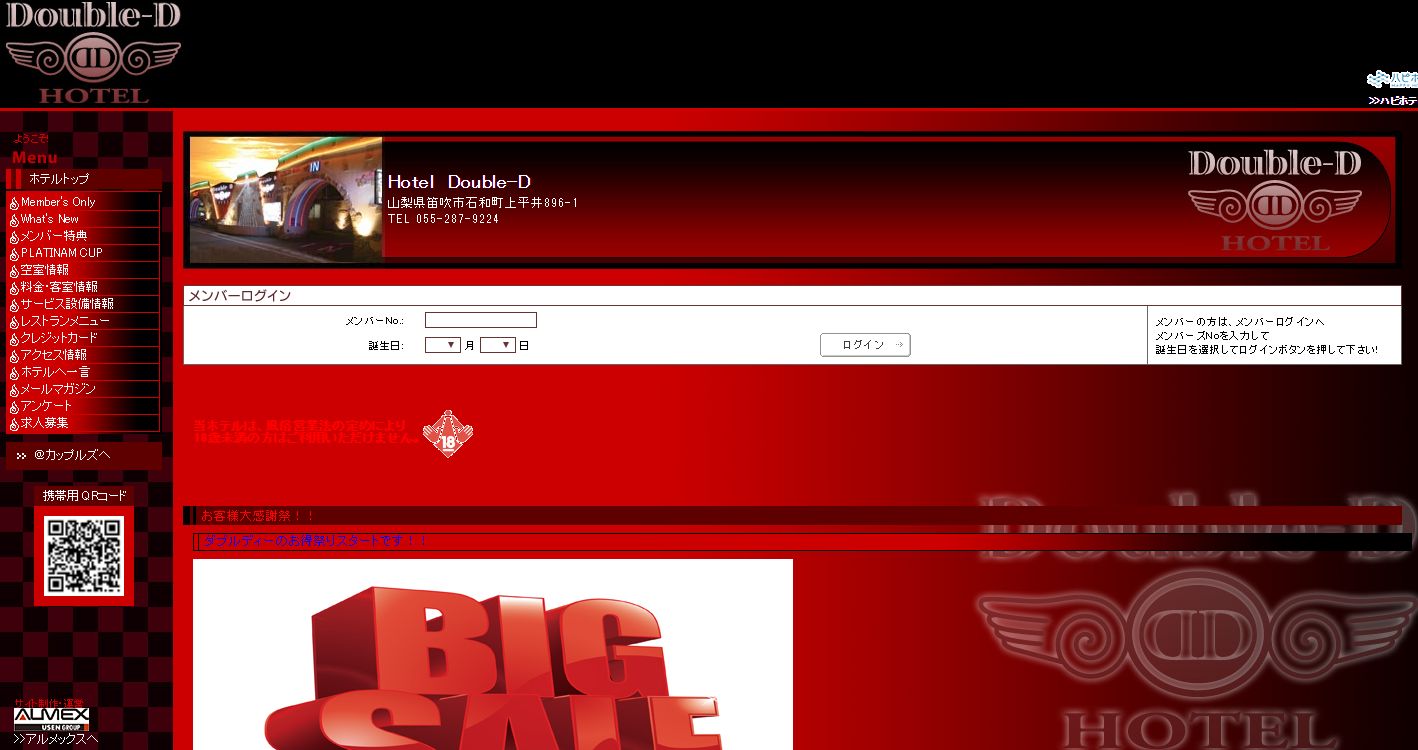This screenshot has height=750, width=1418.
Task: Open the birthday month (月) dropdown
Action: (x=443, y=345)
